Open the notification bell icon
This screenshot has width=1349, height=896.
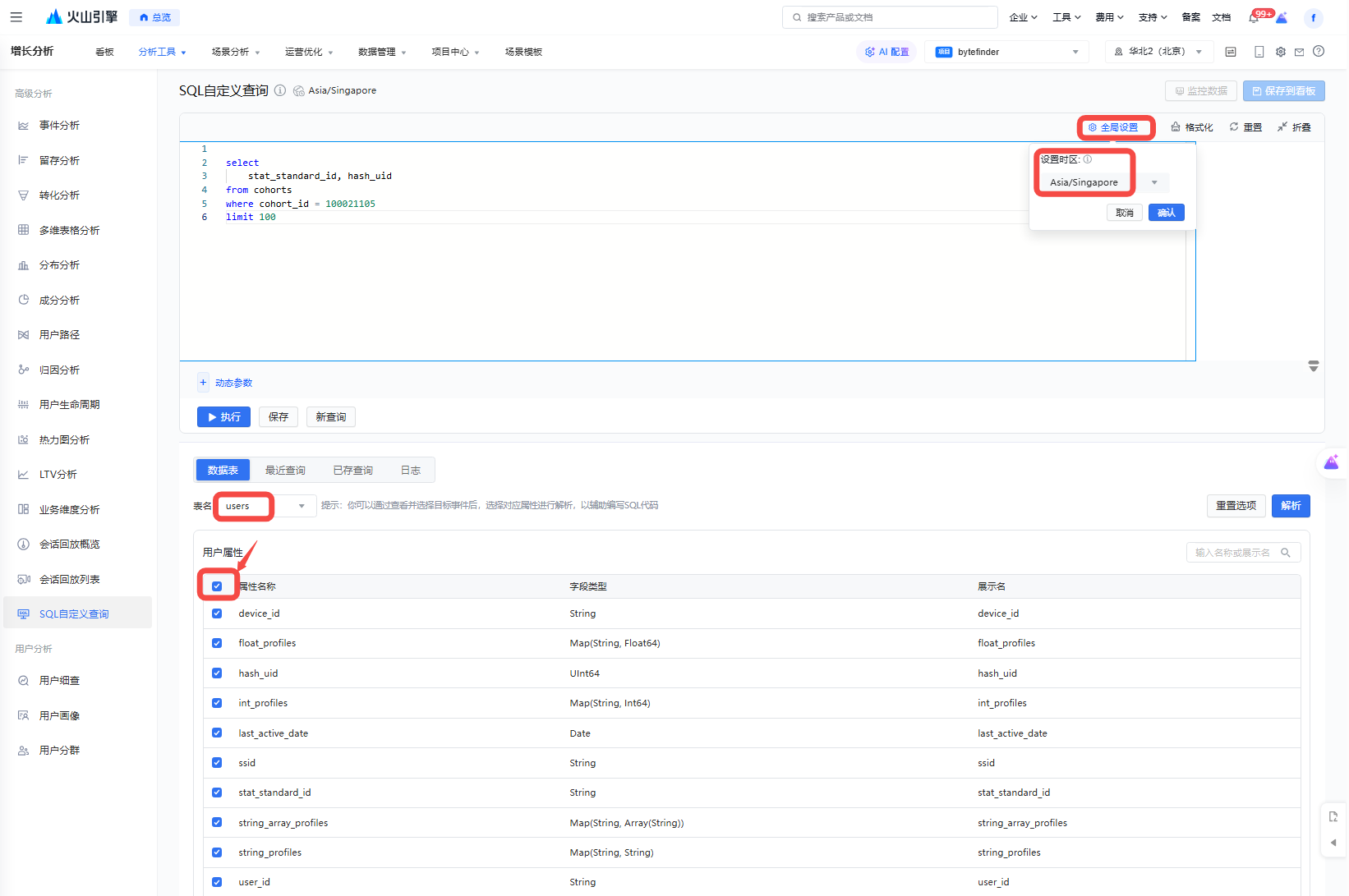coord(1254,17)
